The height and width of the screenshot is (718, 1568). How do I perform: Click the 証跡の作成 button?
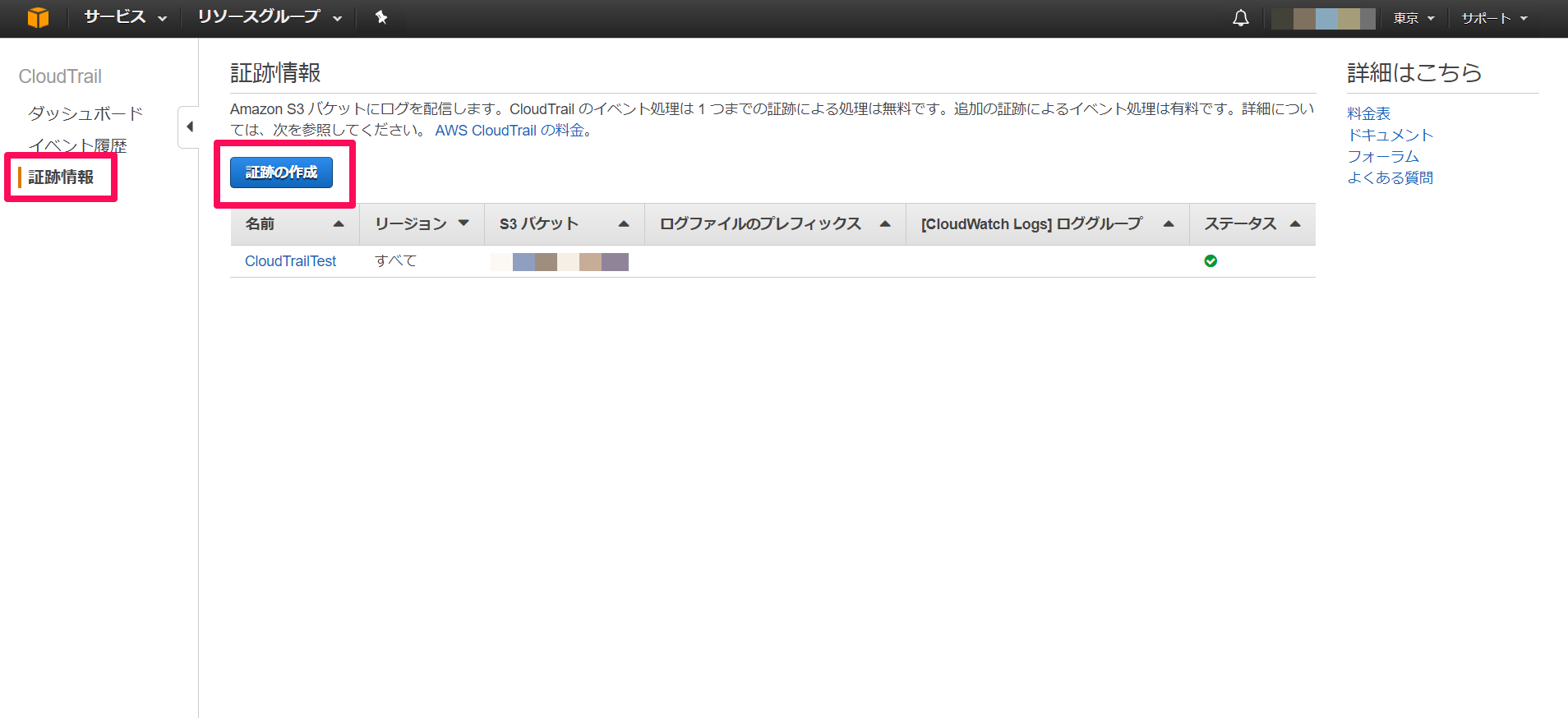(281, 173)
